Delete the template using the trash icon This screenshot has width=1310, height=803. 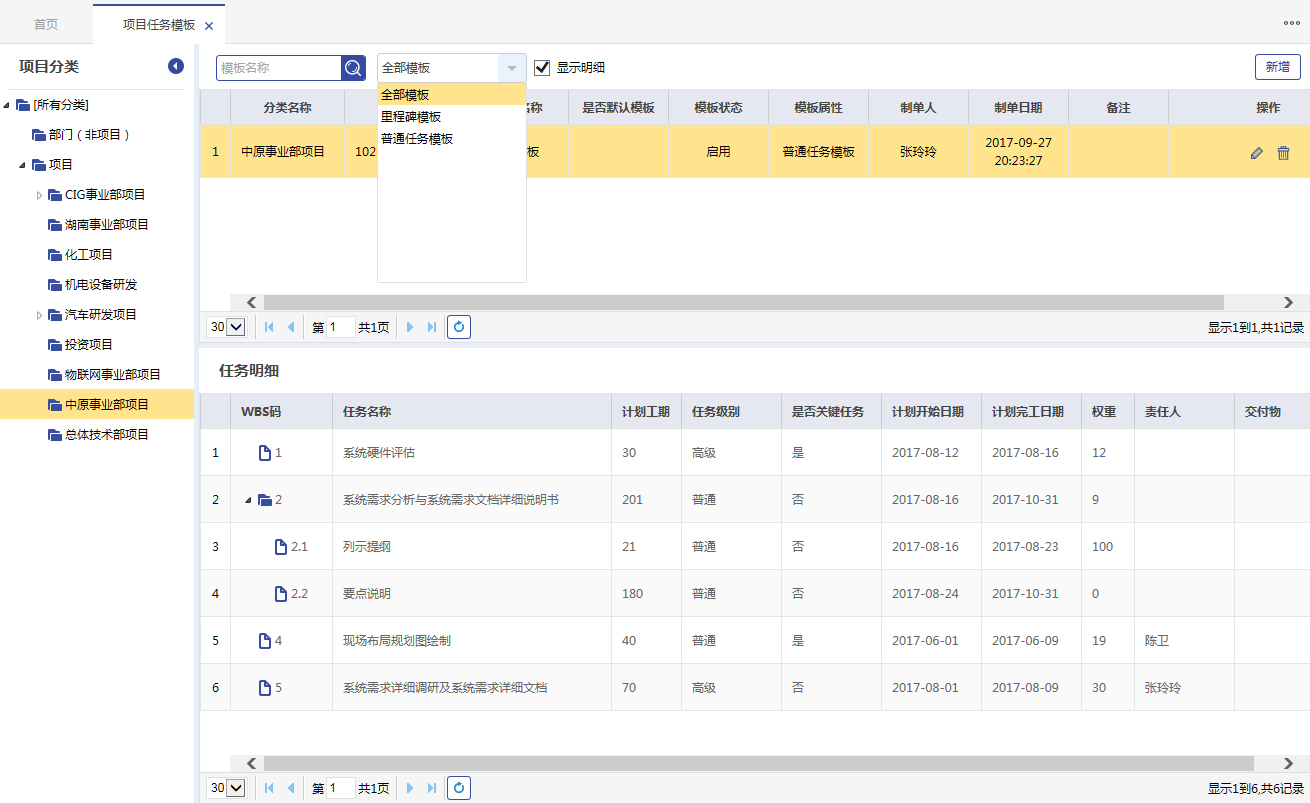click(1283, 153)
